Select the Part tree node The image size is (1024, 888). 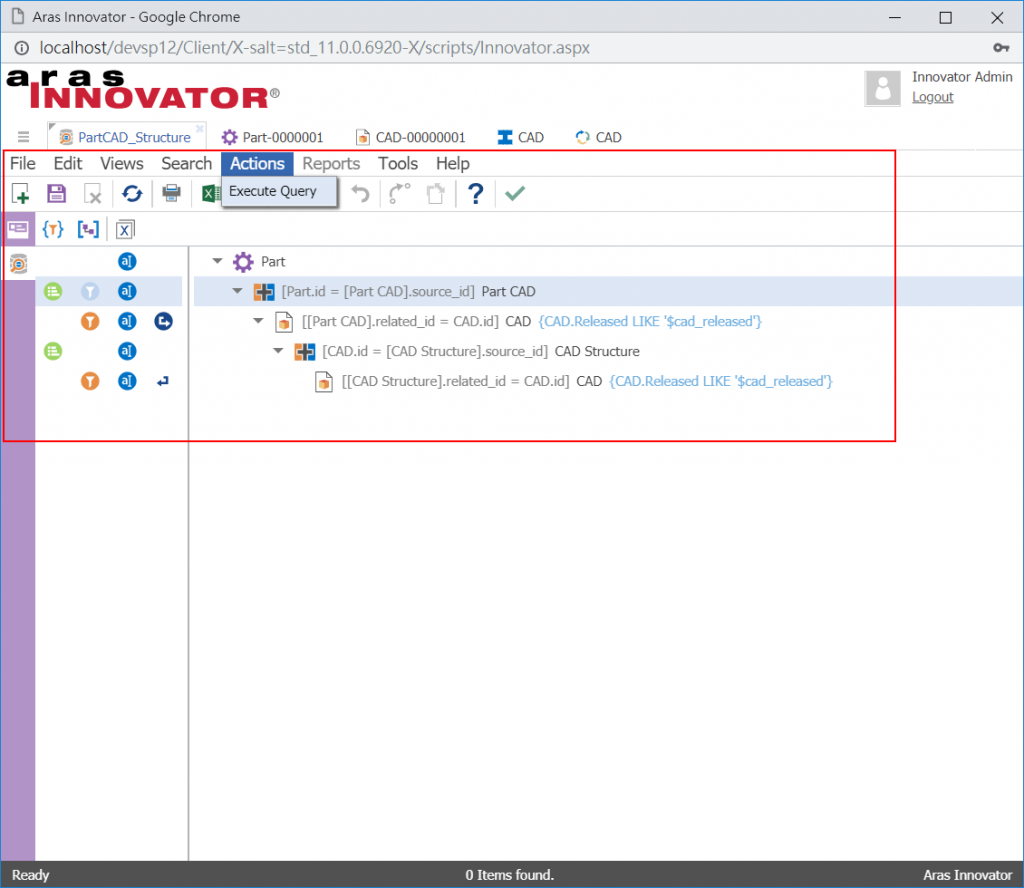click(x=273, y=261)
